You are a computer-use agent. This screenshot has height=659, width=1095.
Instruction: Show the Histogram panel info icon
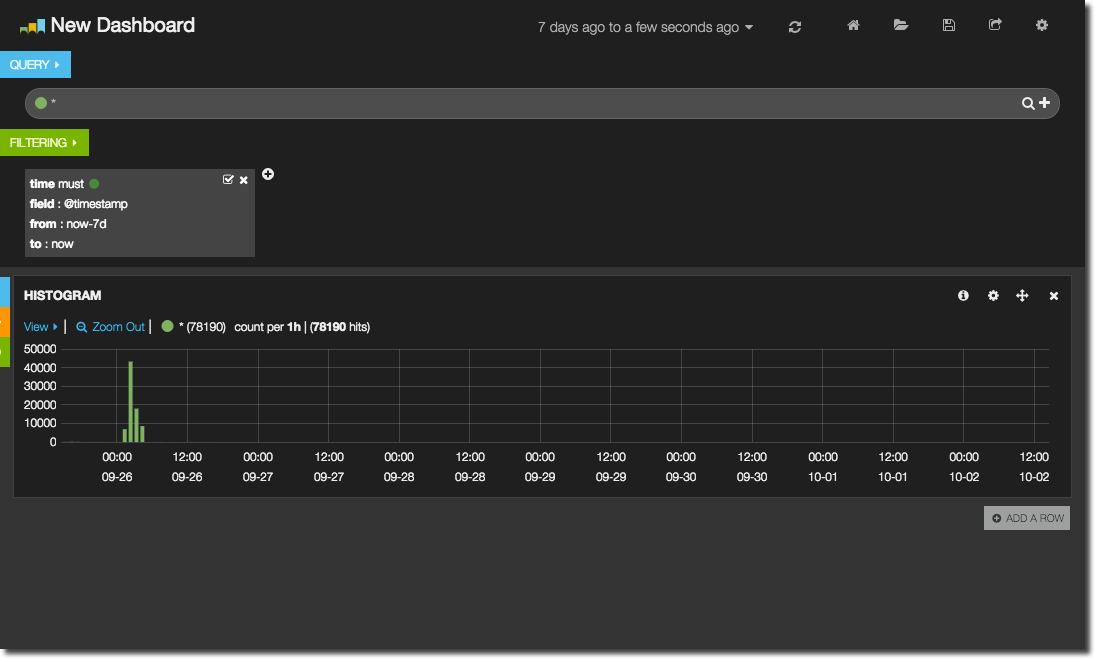(963, 296)
